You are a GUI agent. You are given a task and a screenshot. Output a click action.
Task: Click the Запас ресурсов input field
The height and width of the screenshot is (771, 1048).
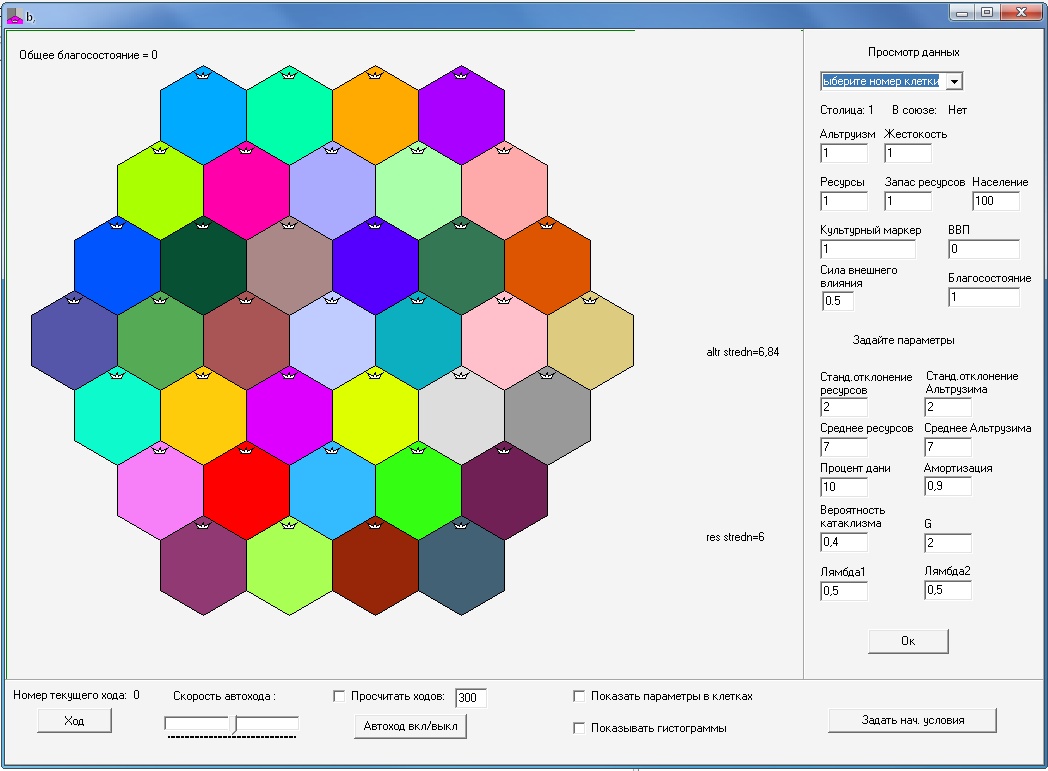tap(908, 201)
